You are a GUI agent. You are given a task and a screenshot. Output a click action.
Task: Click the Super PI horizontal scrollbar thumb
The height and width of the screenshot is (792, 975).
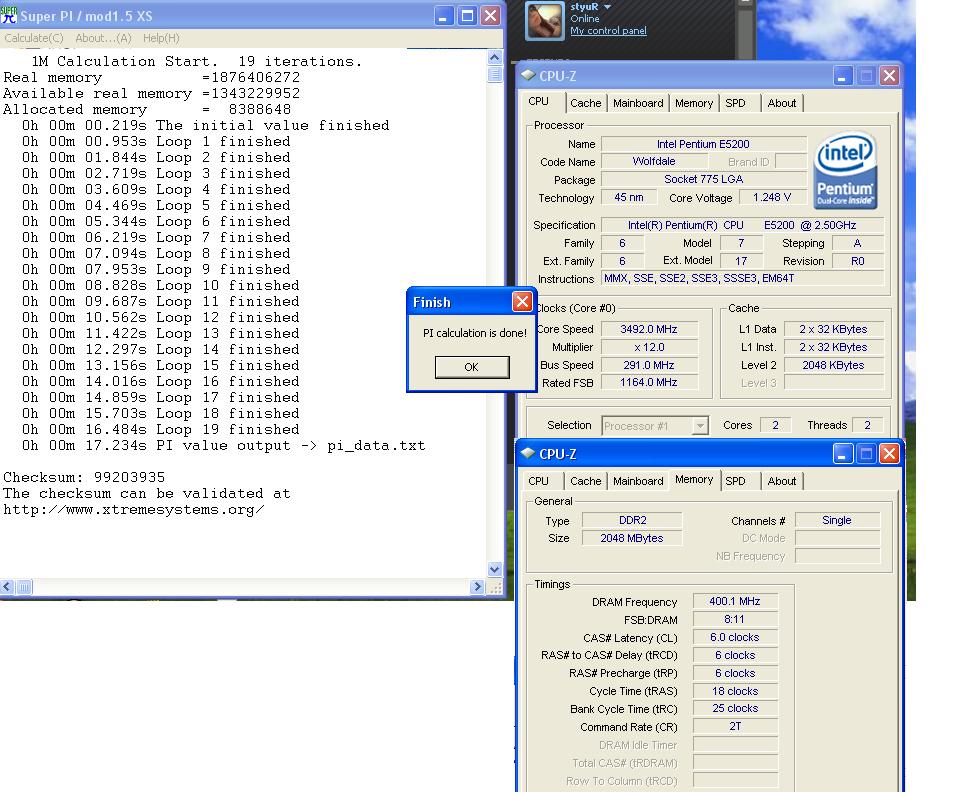click(x=24, y=586)
